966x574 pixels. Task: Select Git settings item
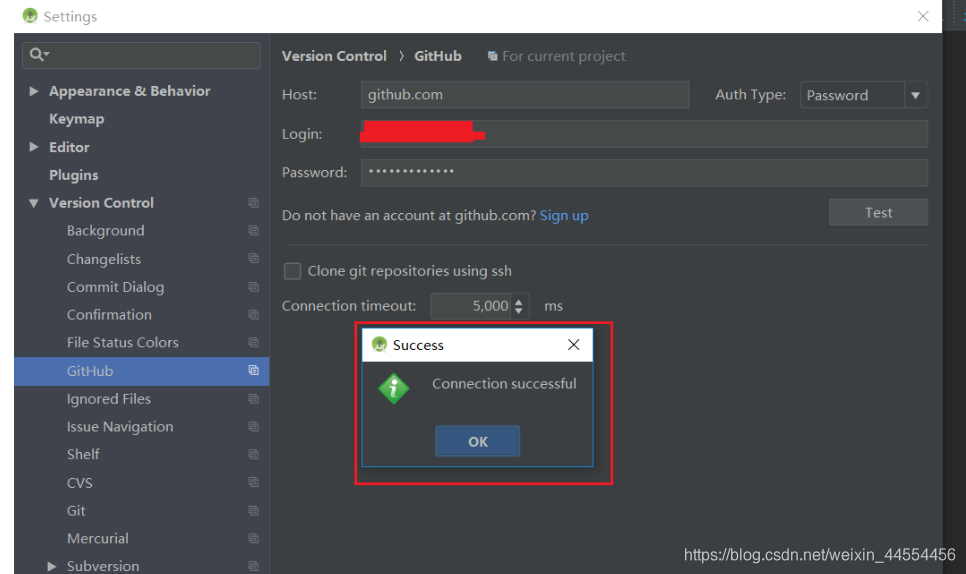(76, 511)
